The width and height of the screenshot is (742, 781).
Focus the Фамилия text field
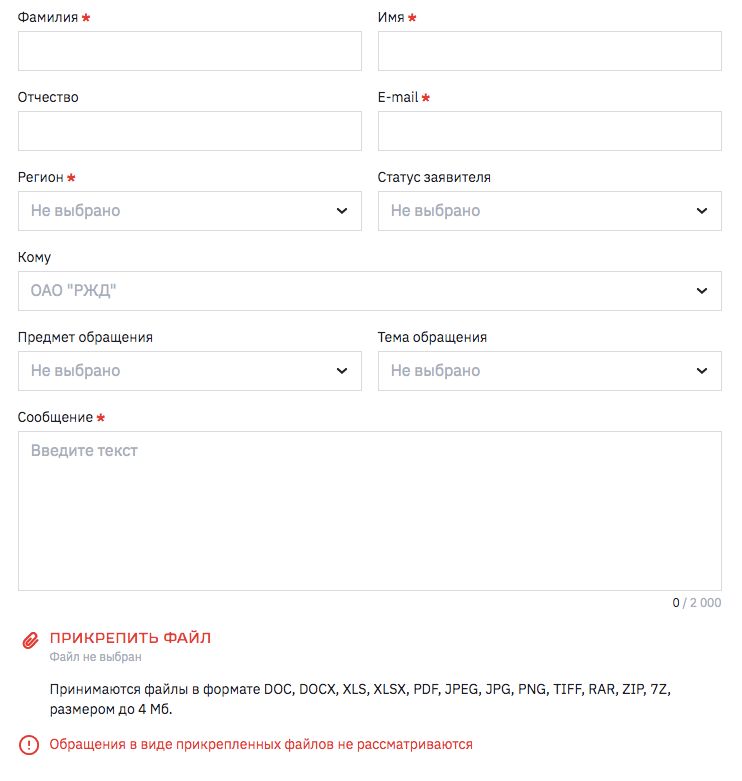point(189,51)
